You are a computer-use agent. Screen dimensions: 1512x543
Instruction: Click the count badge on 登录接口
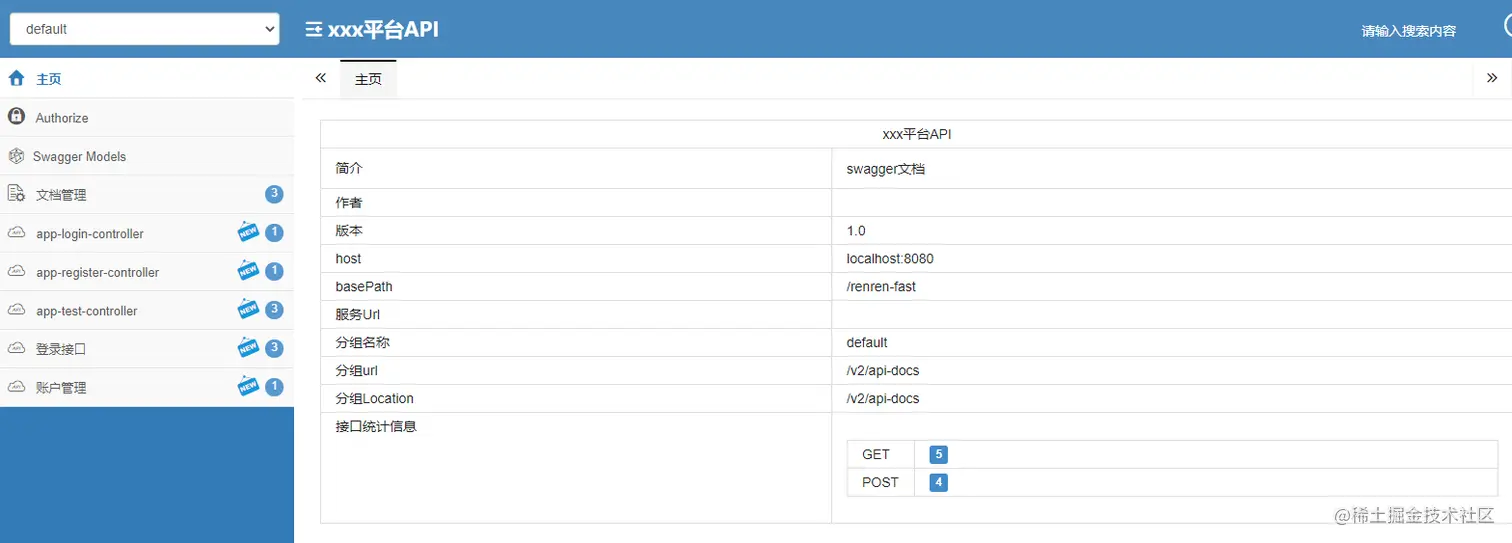(274, 348)
